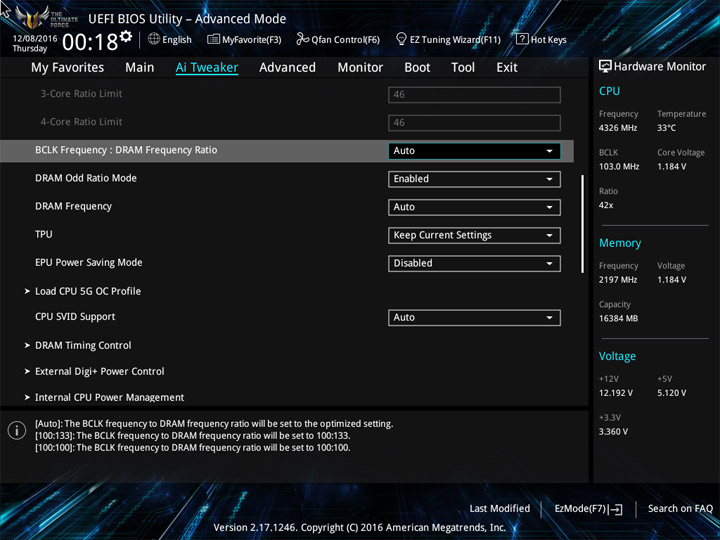Go to the Advanced tab
720x540 pixels.
click(x=287, y=68)
